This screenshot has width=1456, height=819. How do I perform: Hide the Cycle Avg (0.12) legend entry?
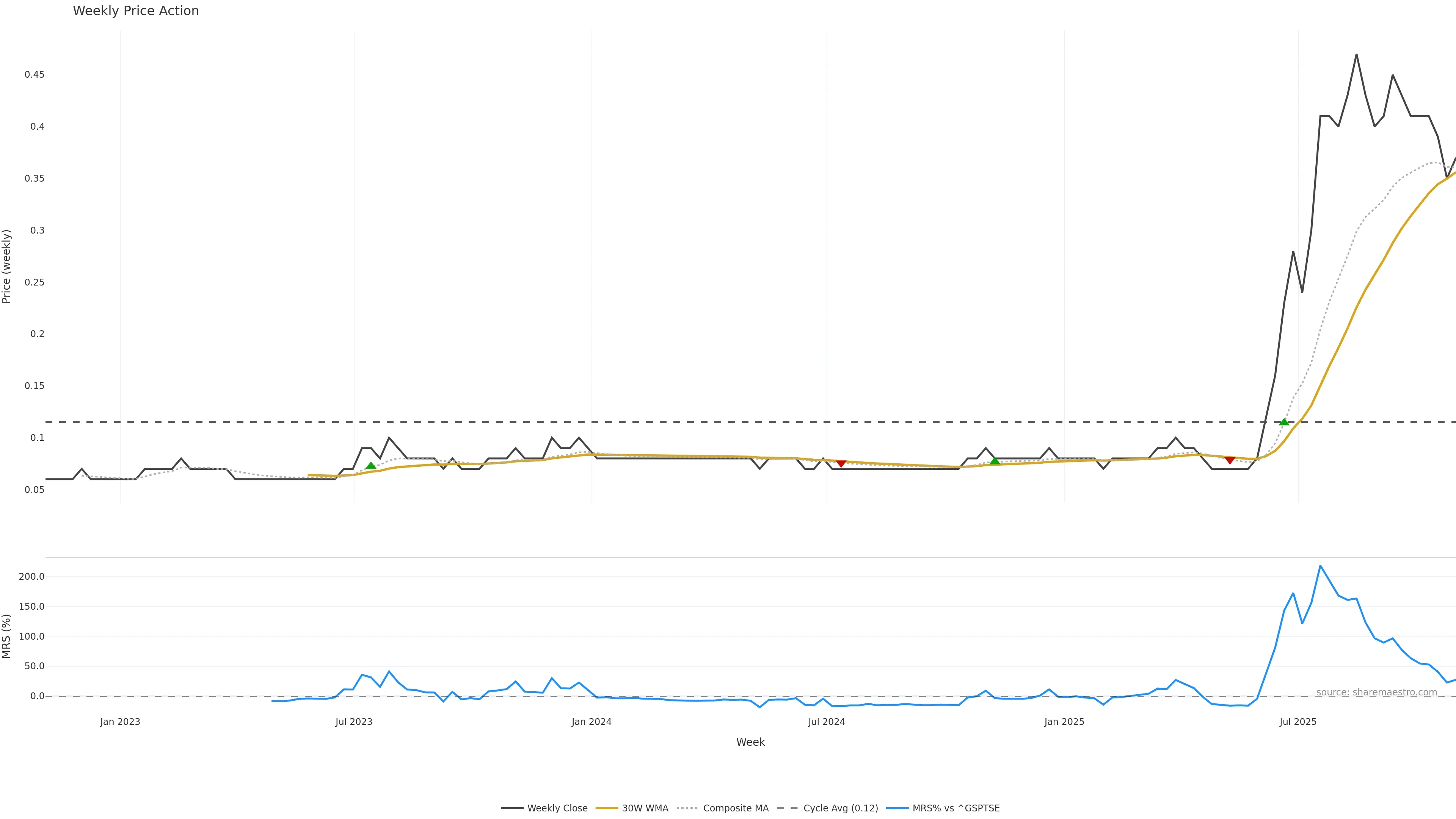(x=841, y=808)
